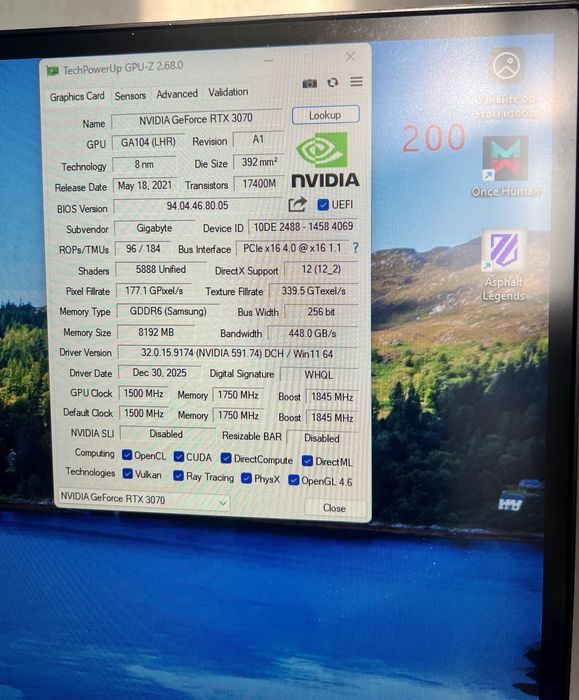Screen dimensions: 579x700
Task: Open the Once Human desktop shortcut
Action: [505, 167]
